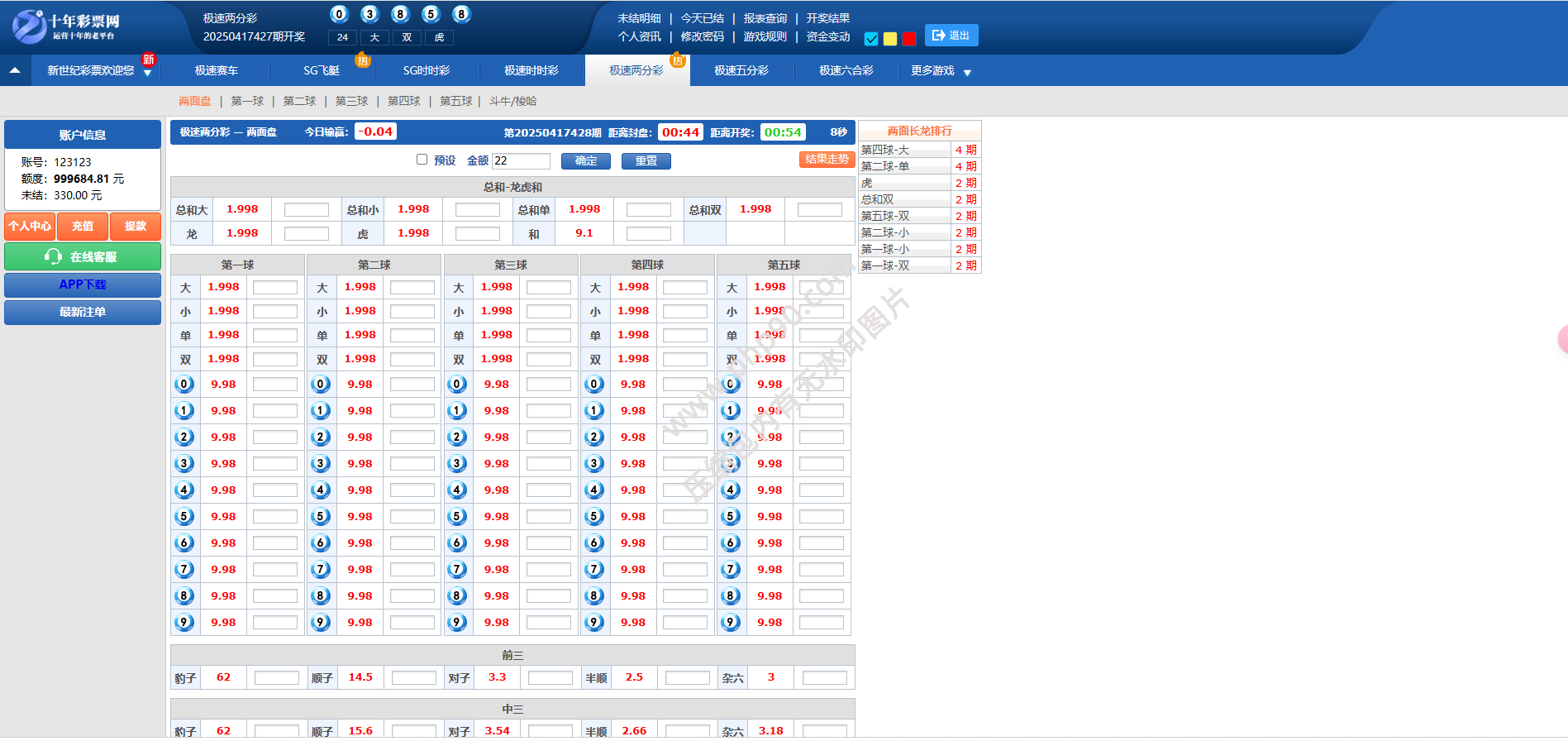Click the 结果走势 results trend button
This screenshot has height=741, width=1568.
pos(827,160)
